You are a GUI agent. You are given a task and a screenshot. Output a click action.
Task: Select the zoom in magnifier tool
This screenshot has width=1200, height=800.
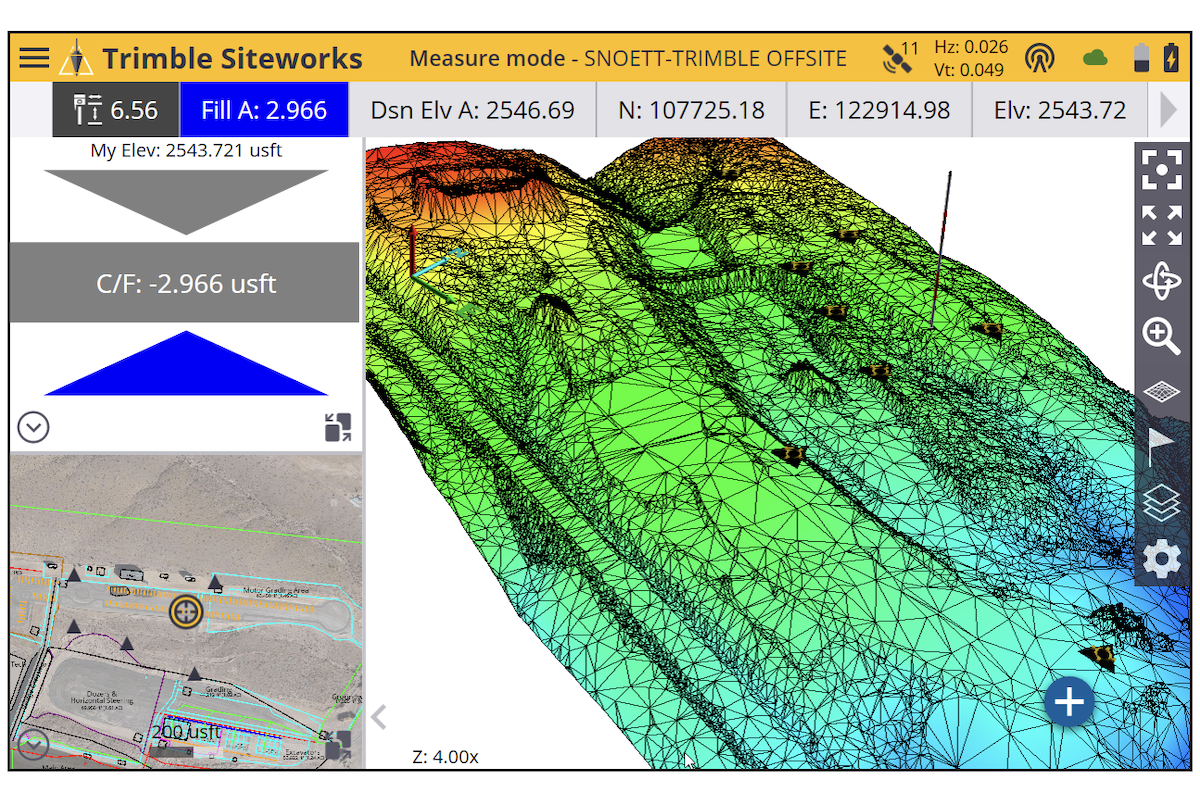pos(1161,336)
